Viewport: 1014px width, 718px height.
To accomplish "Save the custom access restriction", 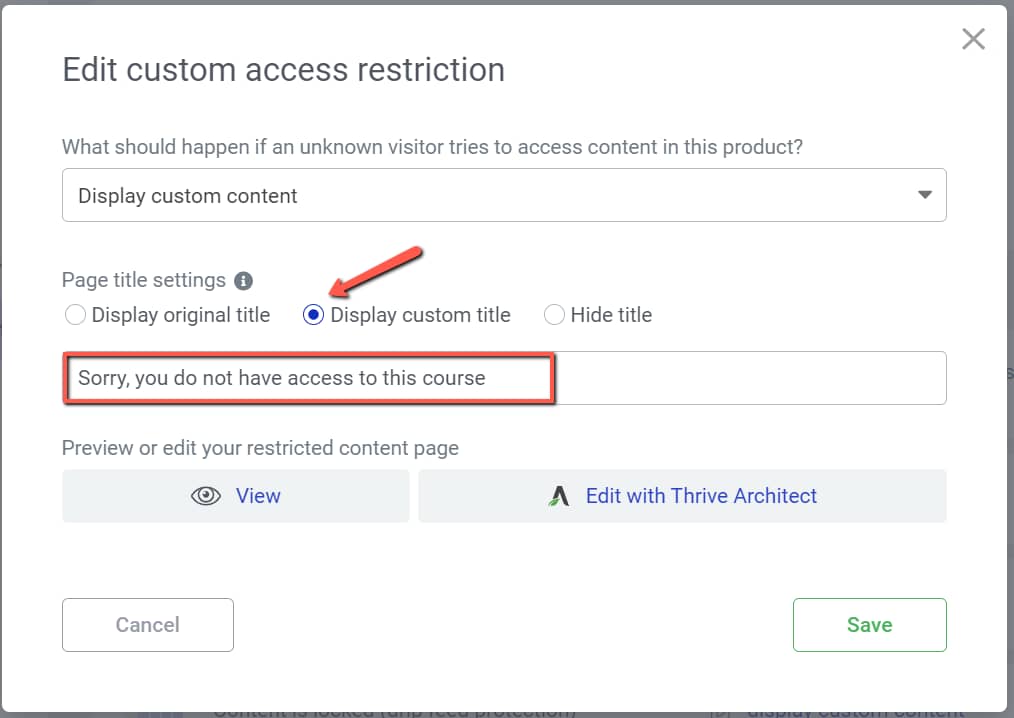I will [x=869, y=625].
